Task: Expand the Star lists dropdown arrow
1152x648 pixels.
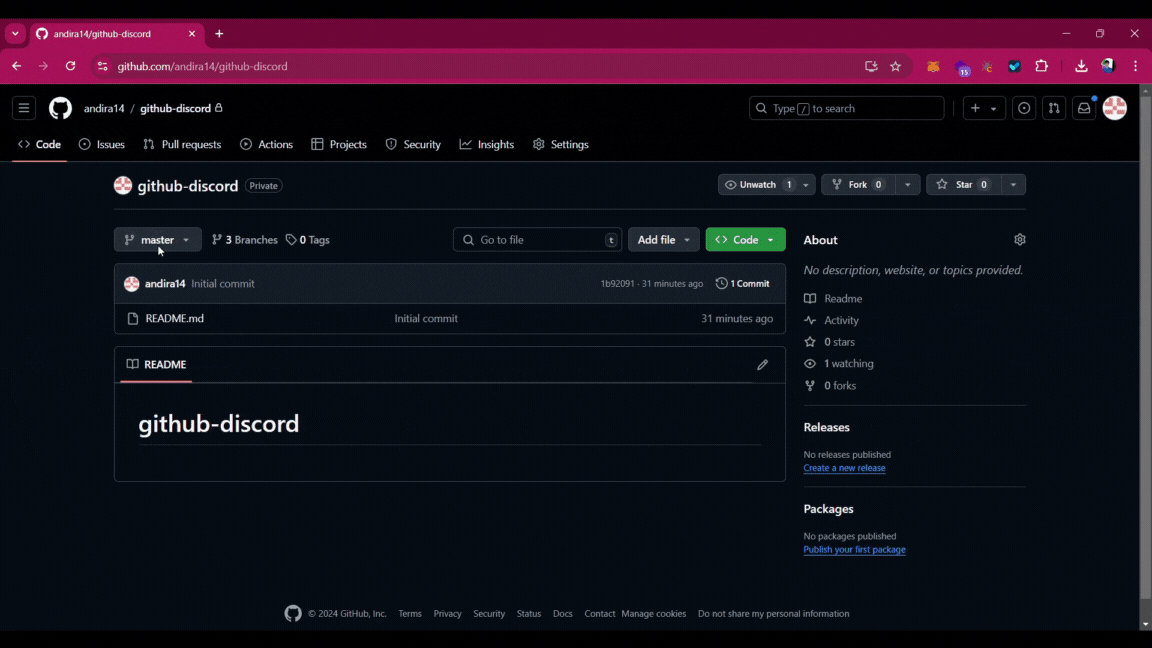Action: pos(1013,184)
